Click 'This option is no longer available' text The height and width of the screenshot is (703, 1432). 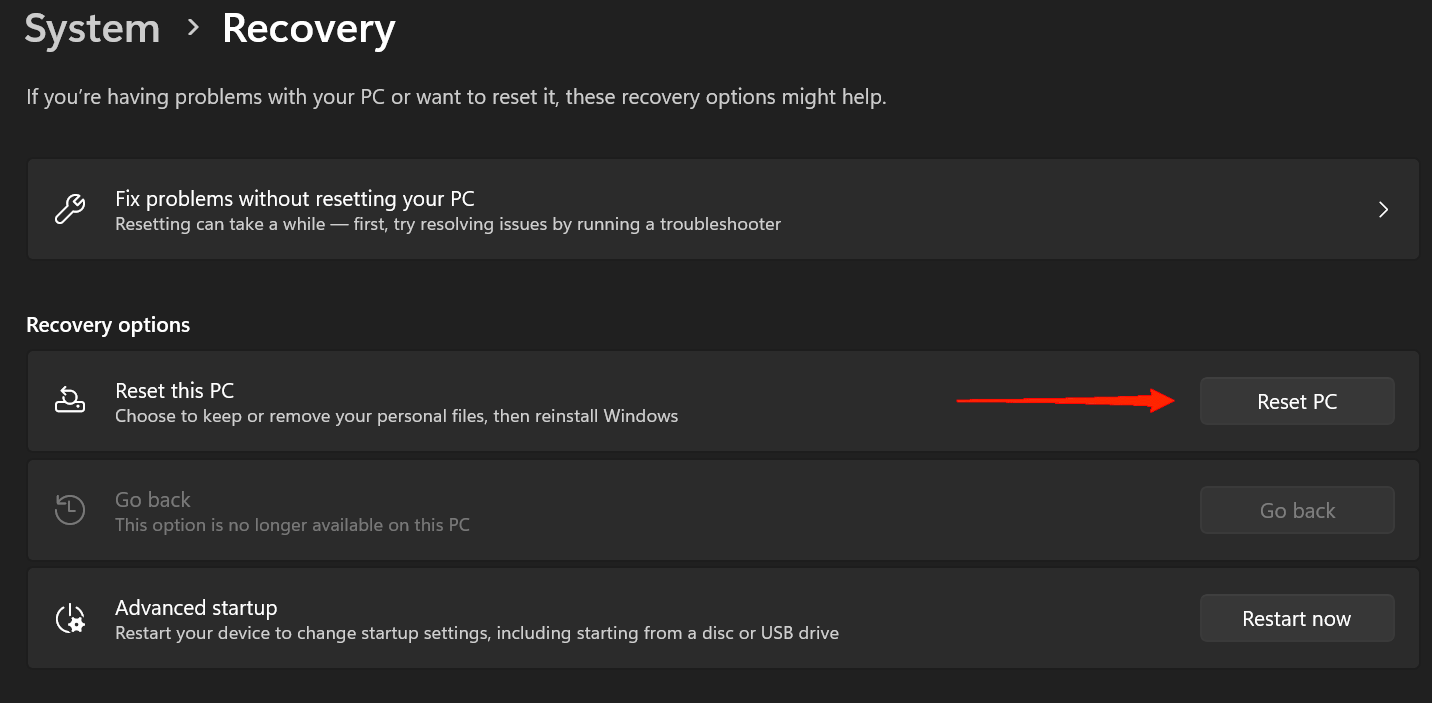(292, 525)
